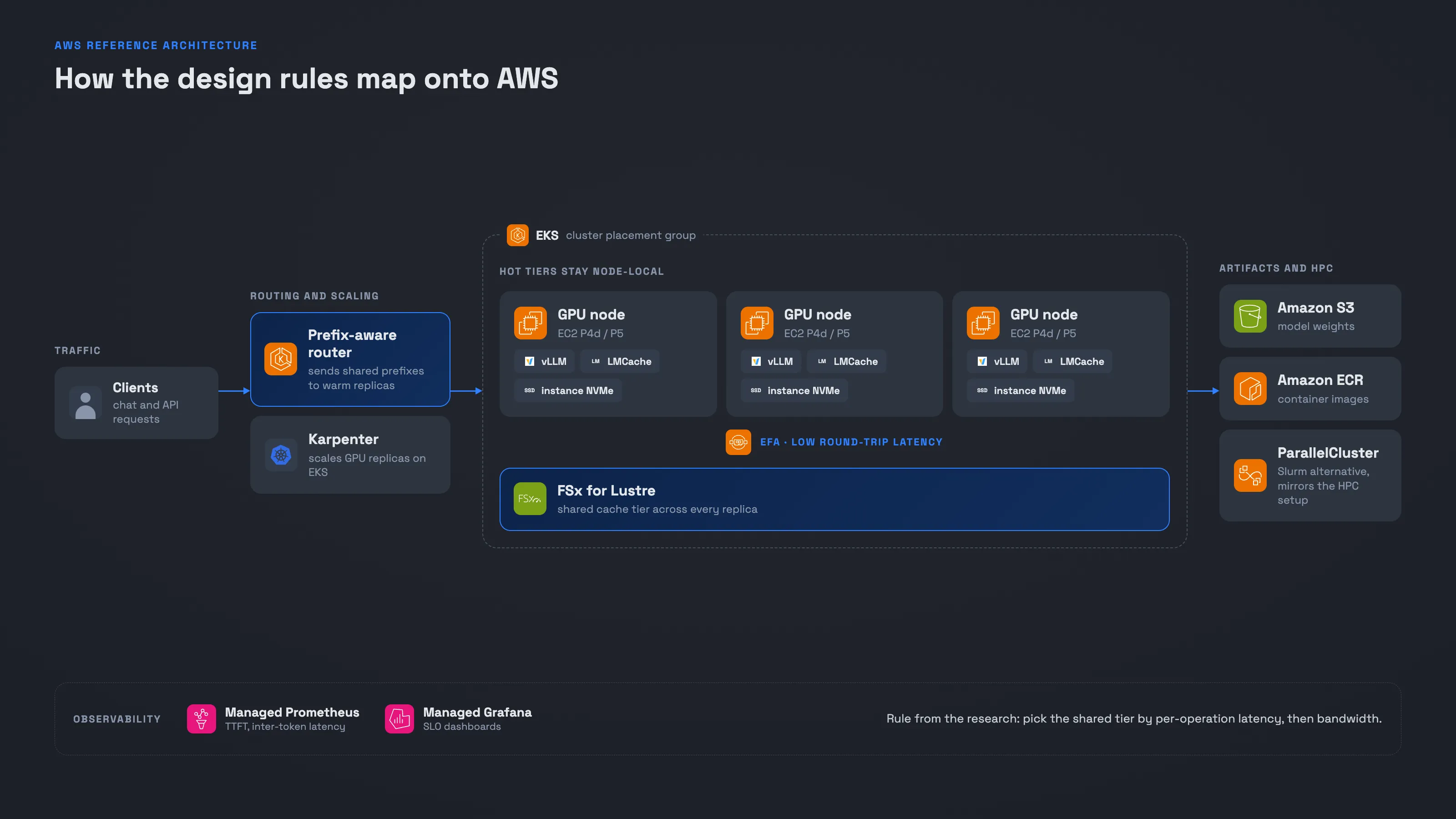Click the 'TRAFFIC' section label
Image resolution: width=1456 pixels, height=819 pixels.
[77, 350]
